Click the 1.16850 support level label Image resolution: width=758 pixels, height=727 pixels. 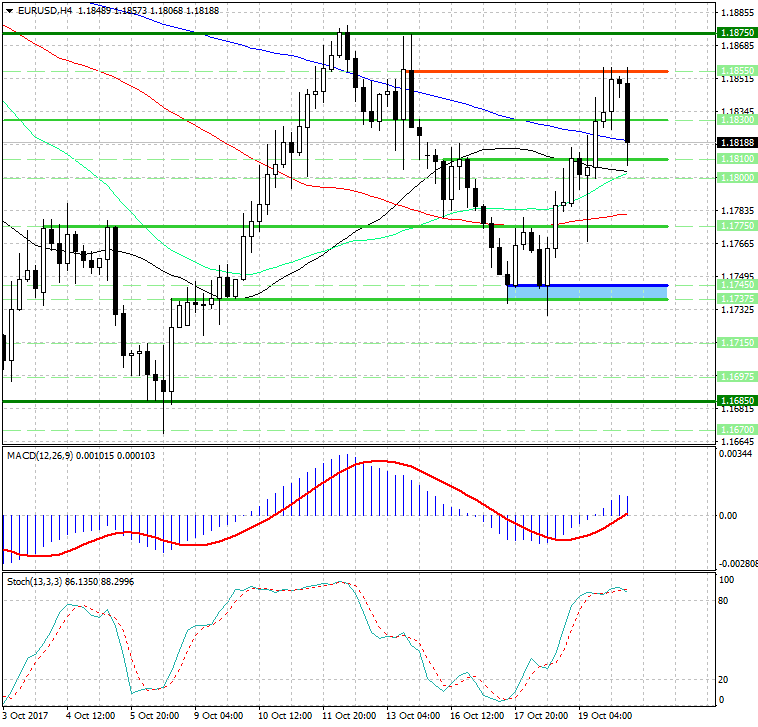(736, 400)
